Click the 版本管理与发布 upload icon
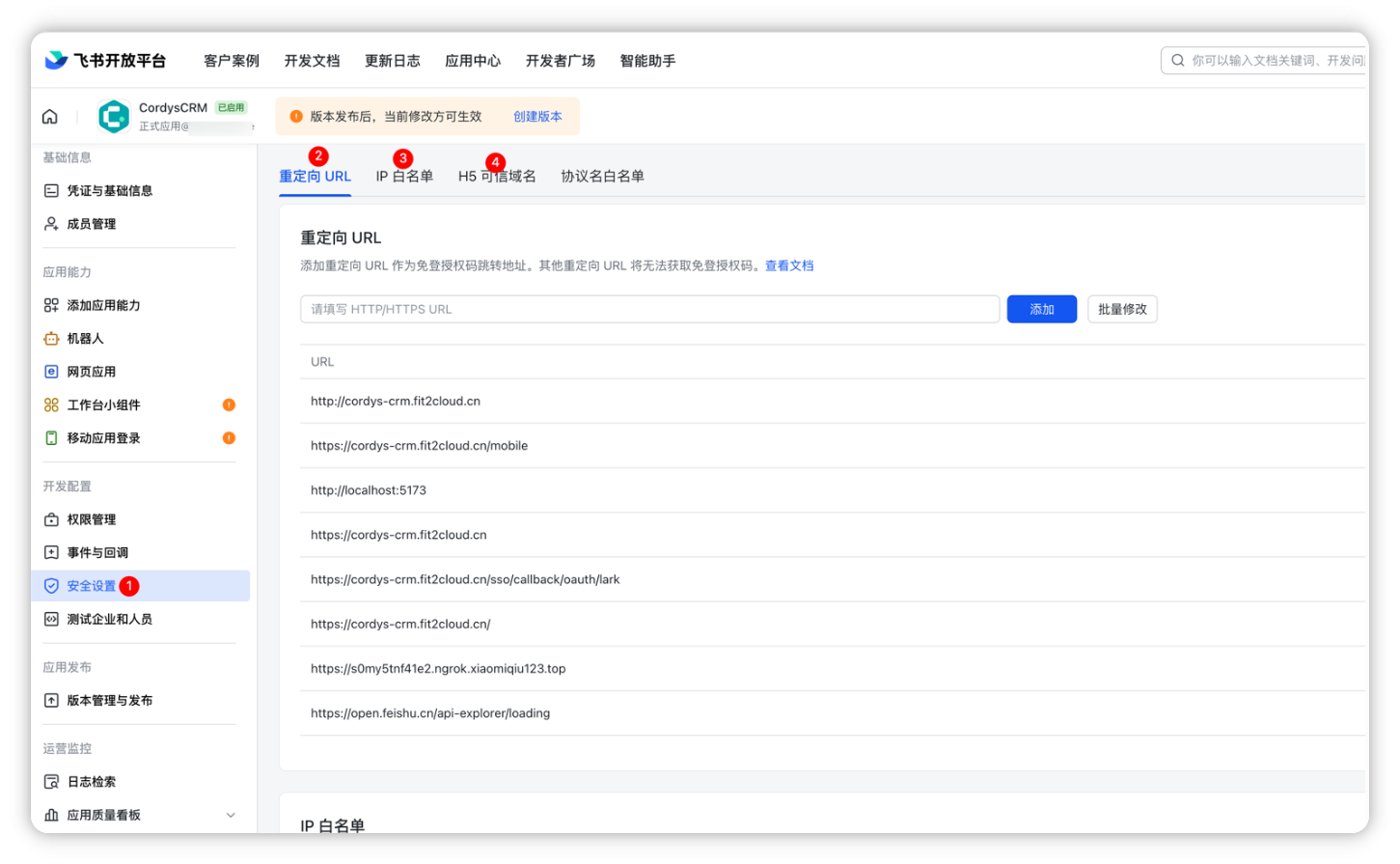 51,701
